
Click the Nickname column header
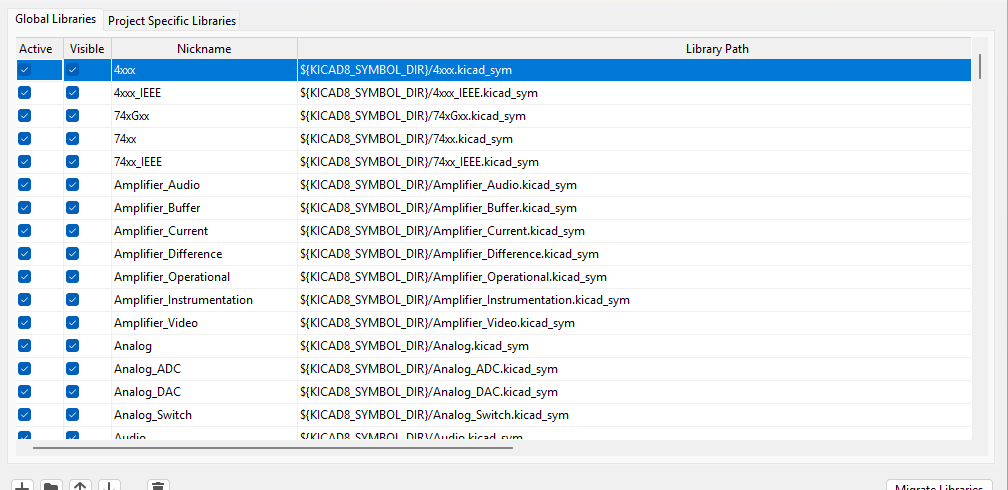pos(204,49)
